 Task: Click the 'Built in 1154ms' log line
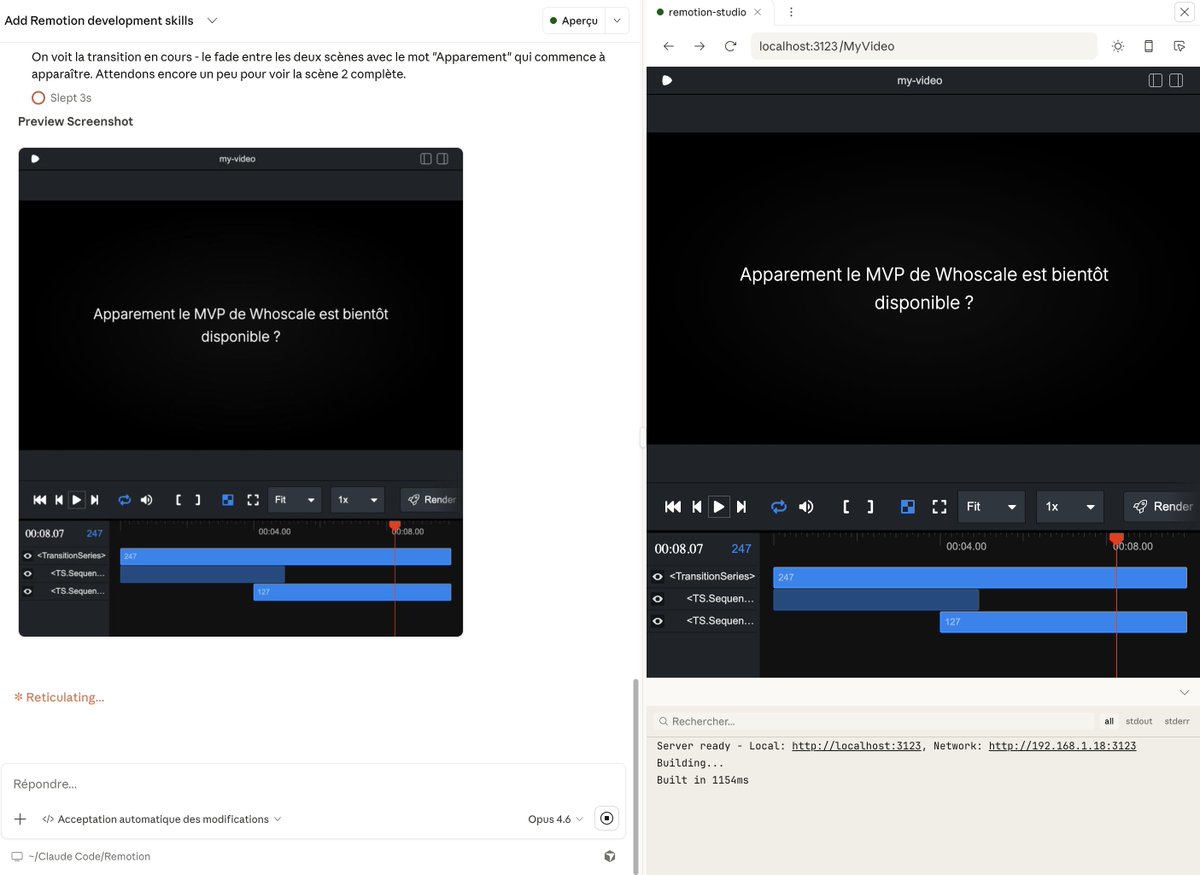pyautogui.click(x=702, y=780)
